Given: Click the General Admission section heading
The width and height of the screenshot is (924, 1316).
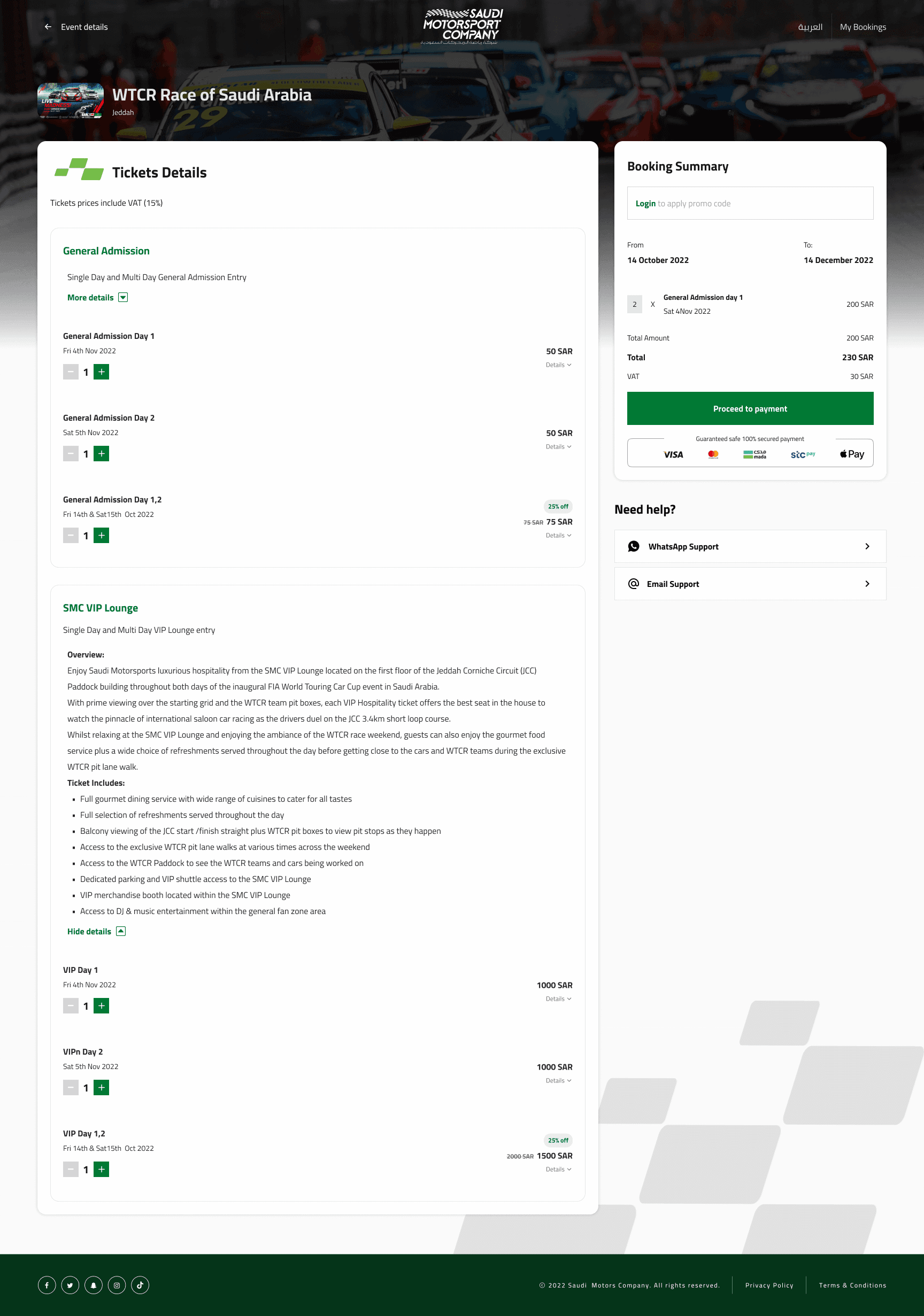Looking at the screenshot, I should 106,251.
